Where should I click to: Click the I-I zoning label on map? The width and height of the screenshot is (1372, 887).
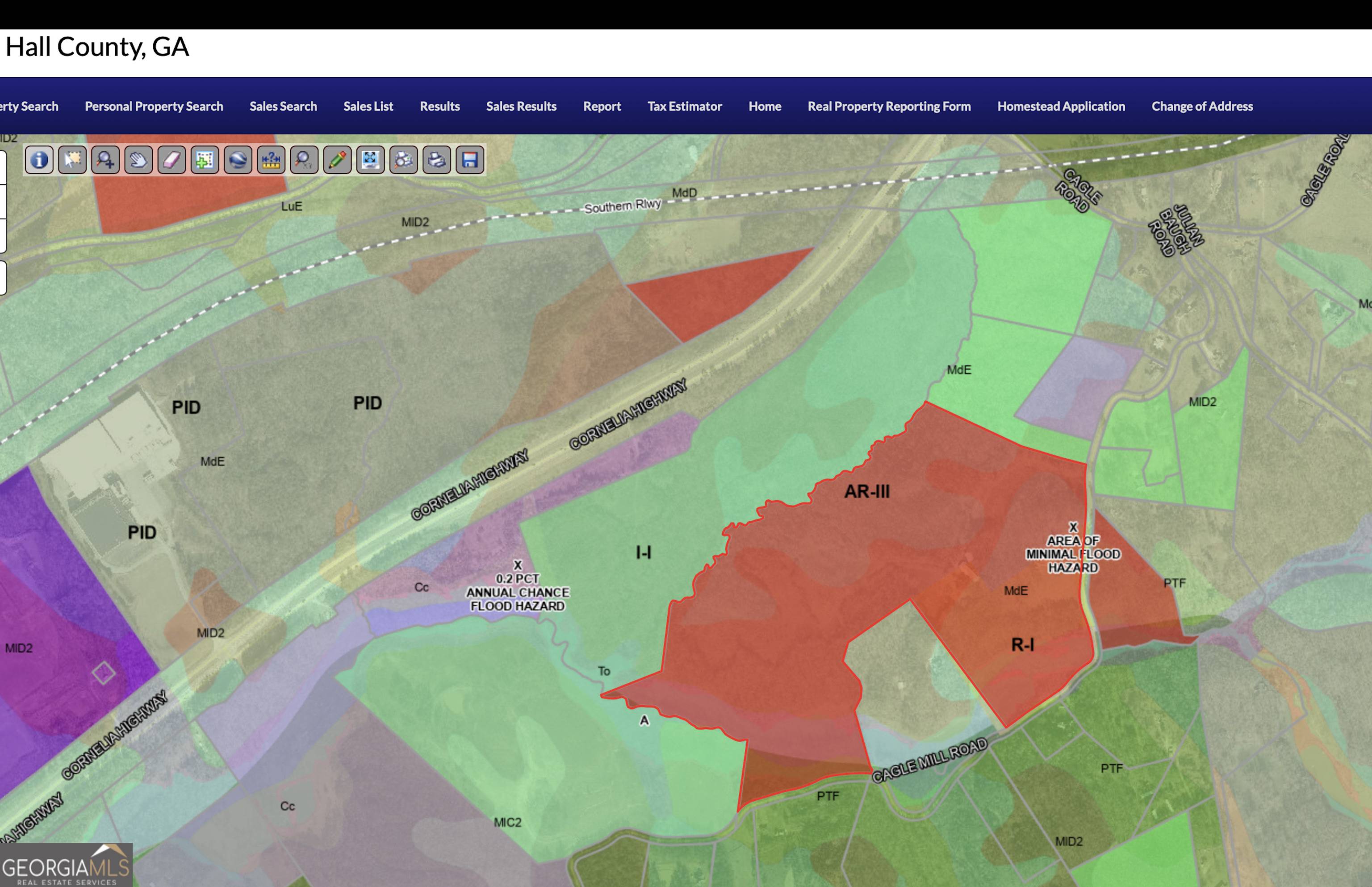coord(644,553)
